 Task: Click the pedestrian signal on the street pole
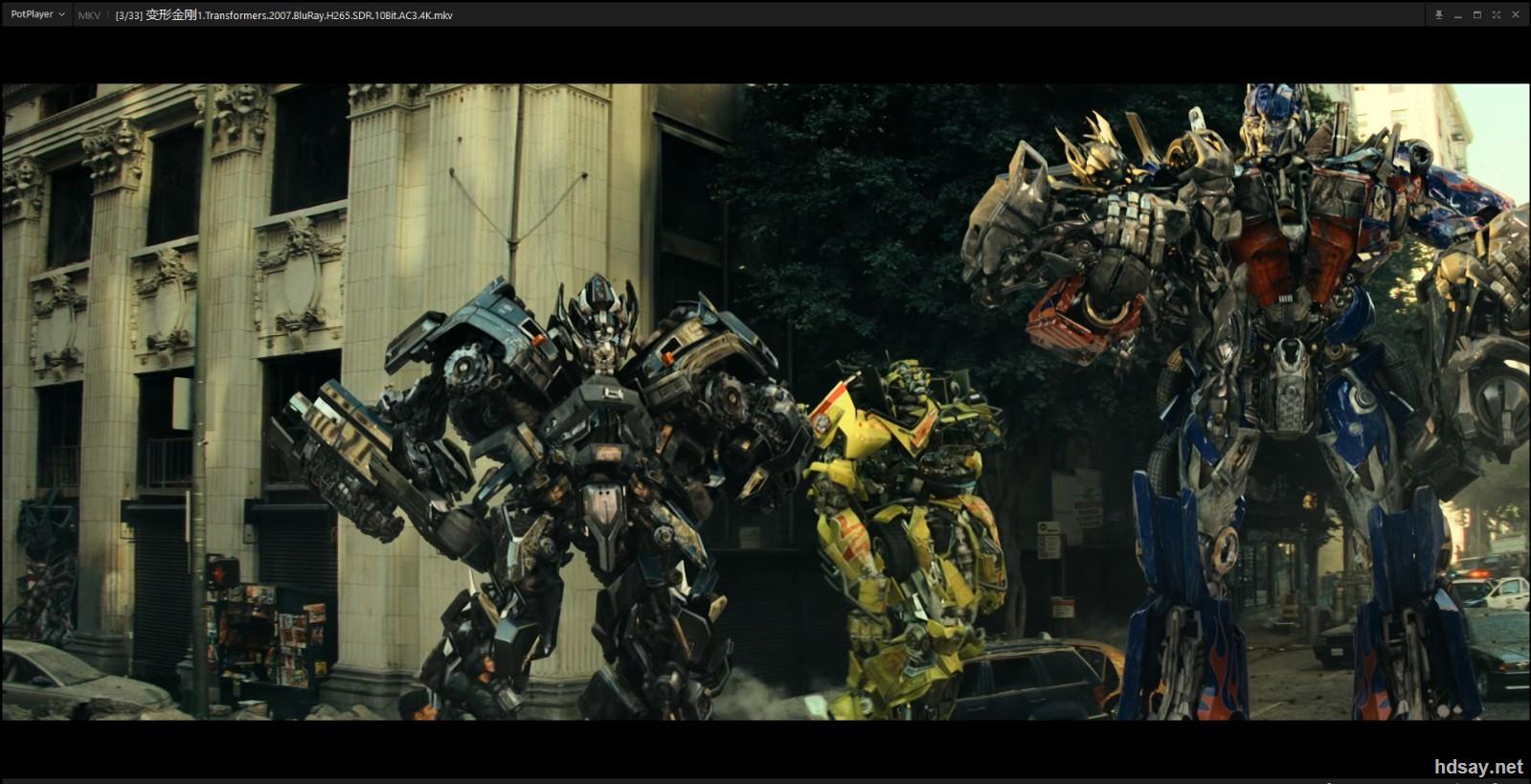pyautogui.click(x=224, y=571)
